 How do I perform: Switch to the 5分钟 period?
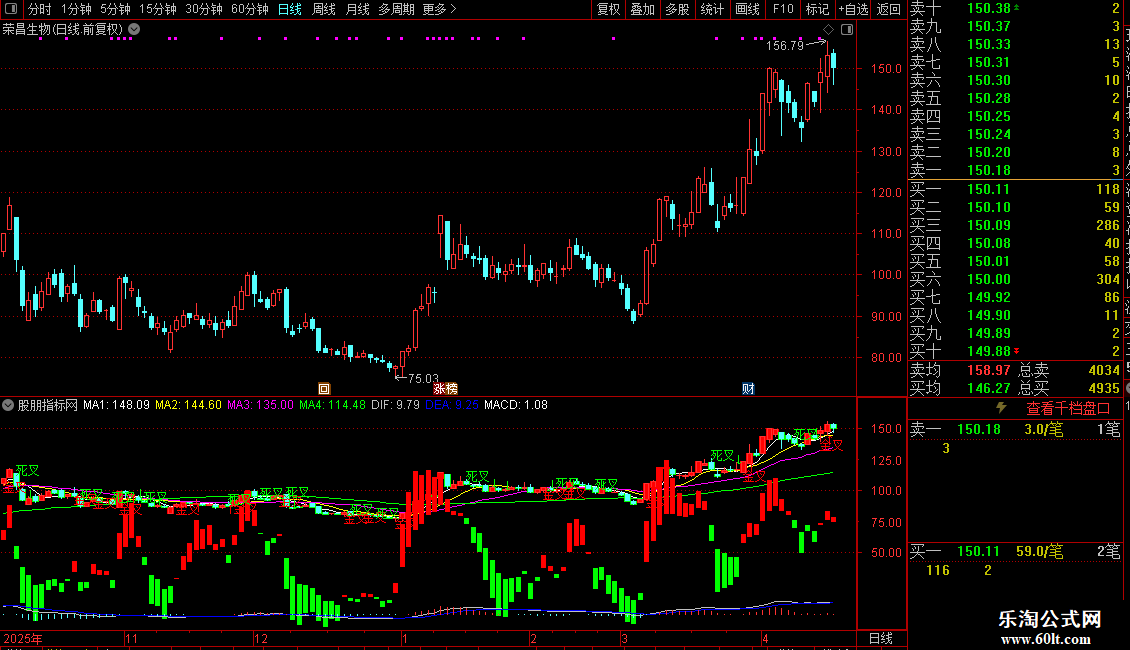tap(115, 9)
